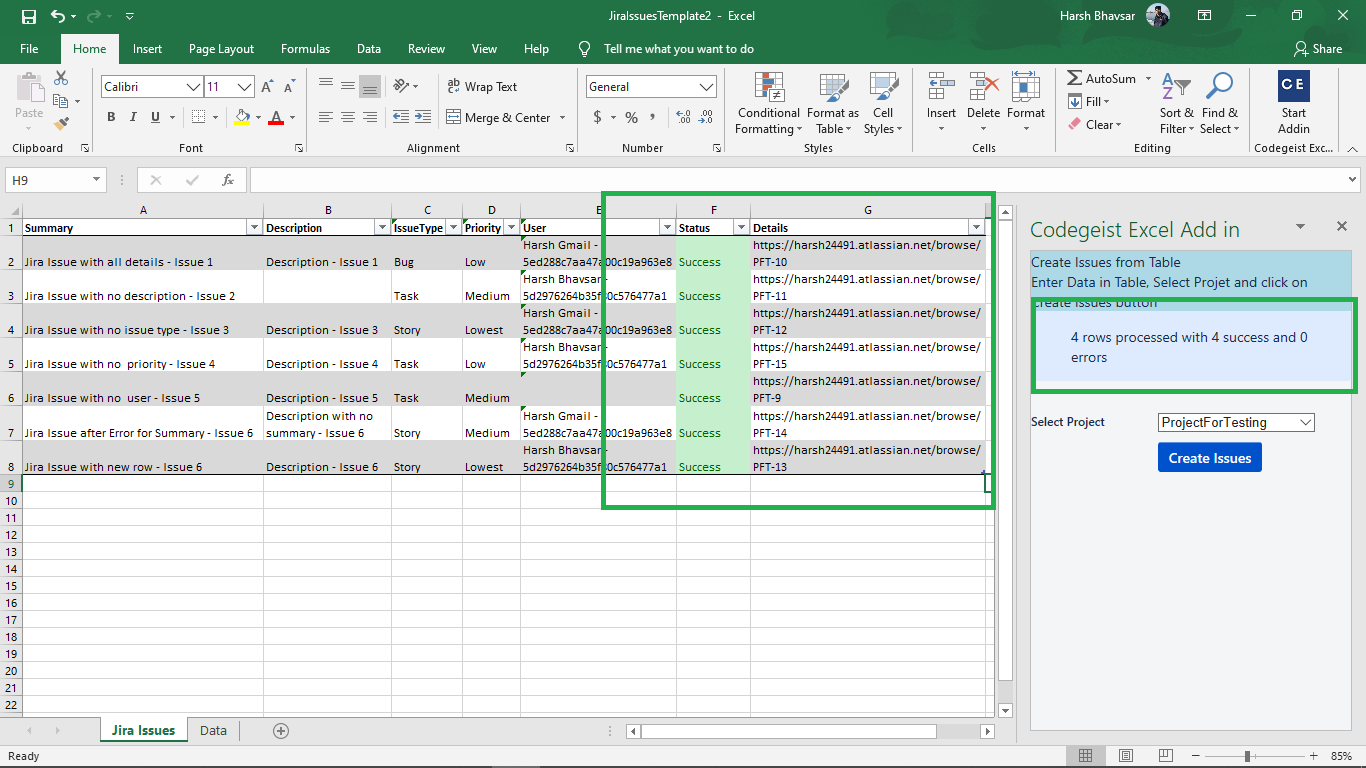
Task: Open Find & Select
Action: (1219, 104)
